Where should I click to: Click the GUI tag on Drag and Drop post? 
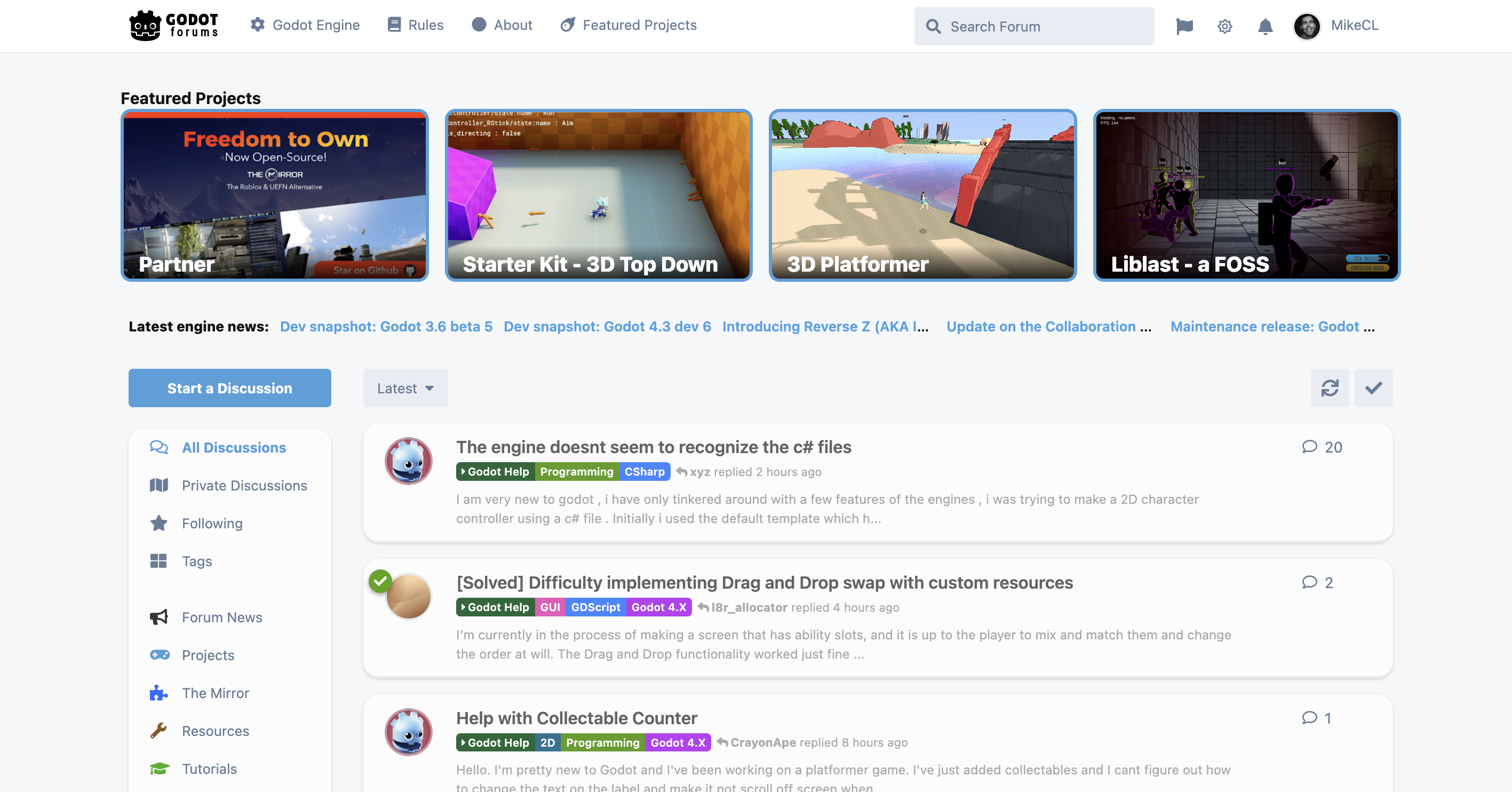coord(550,607)
